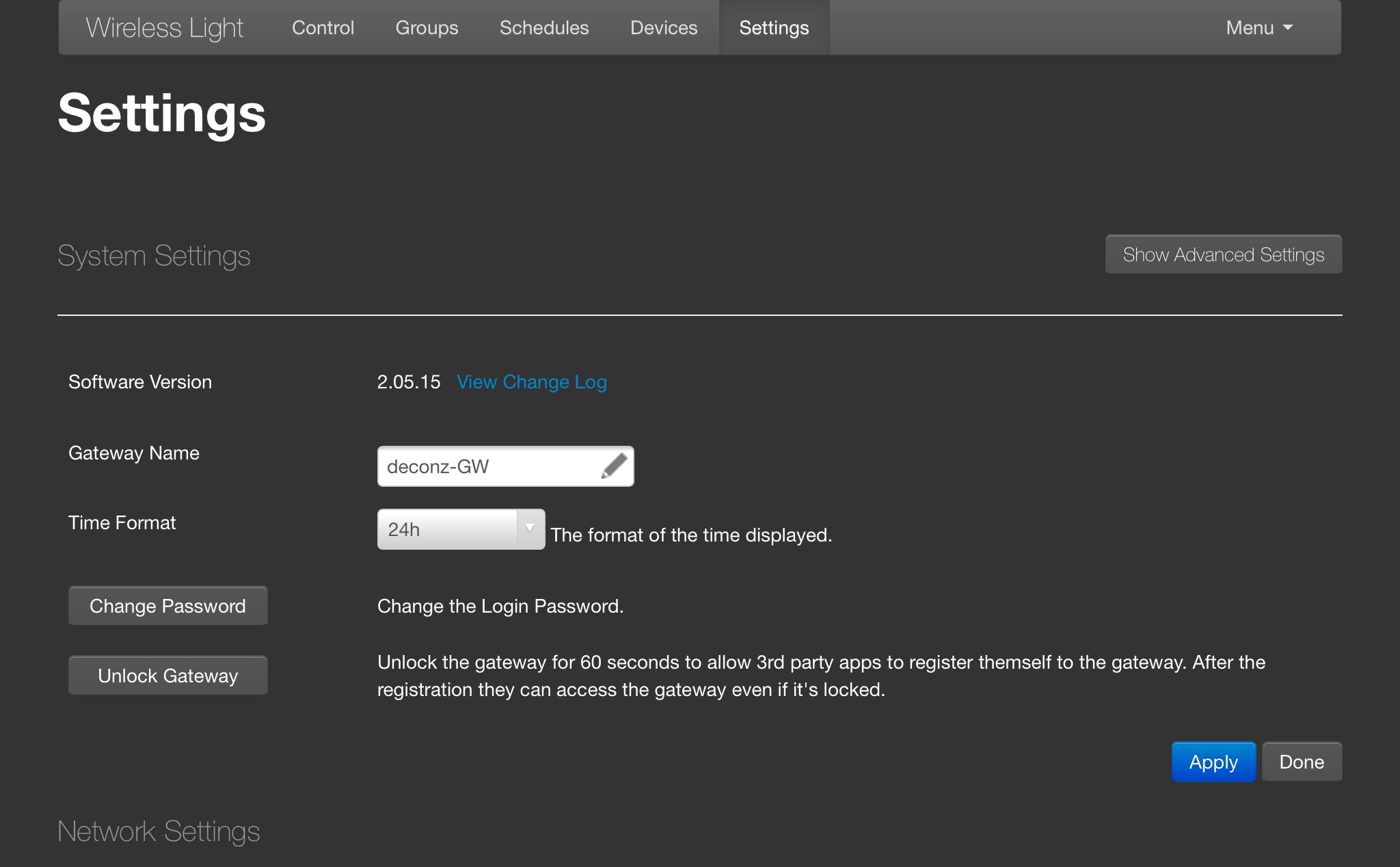Click the Change Password button

167,606
